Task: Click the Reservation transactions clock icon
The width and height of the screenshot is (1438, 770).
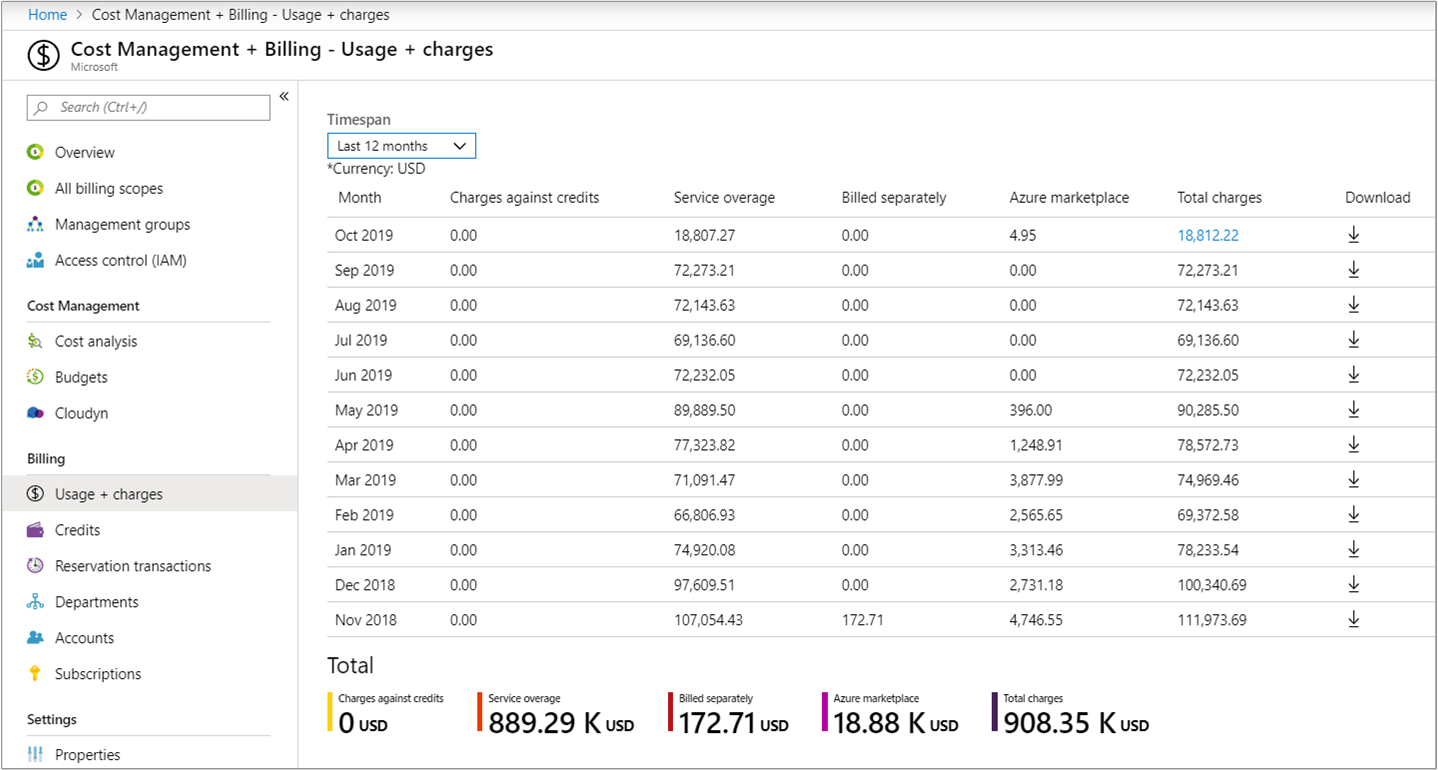Action: (x=35, y=566)
